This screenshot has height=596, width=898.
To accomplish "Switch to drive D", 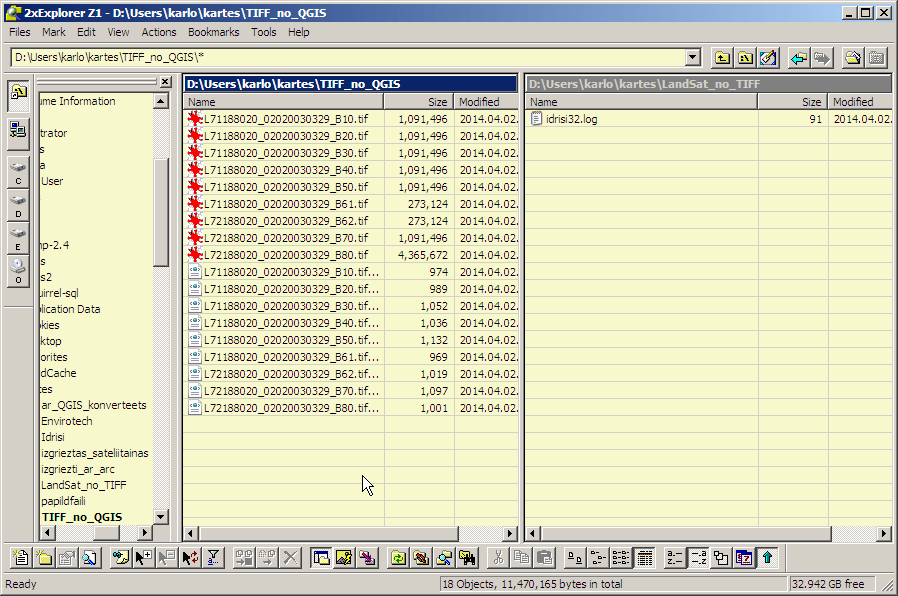I will coord(18,206).
